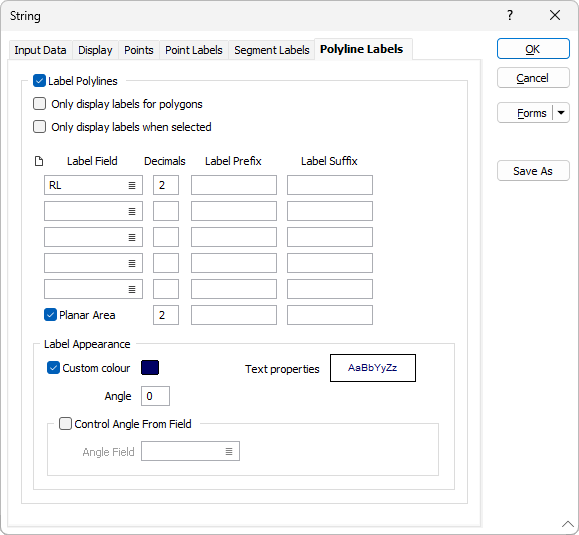The image size is (579, 535).
Task: Click the Save As button
Action: [533, 171]
